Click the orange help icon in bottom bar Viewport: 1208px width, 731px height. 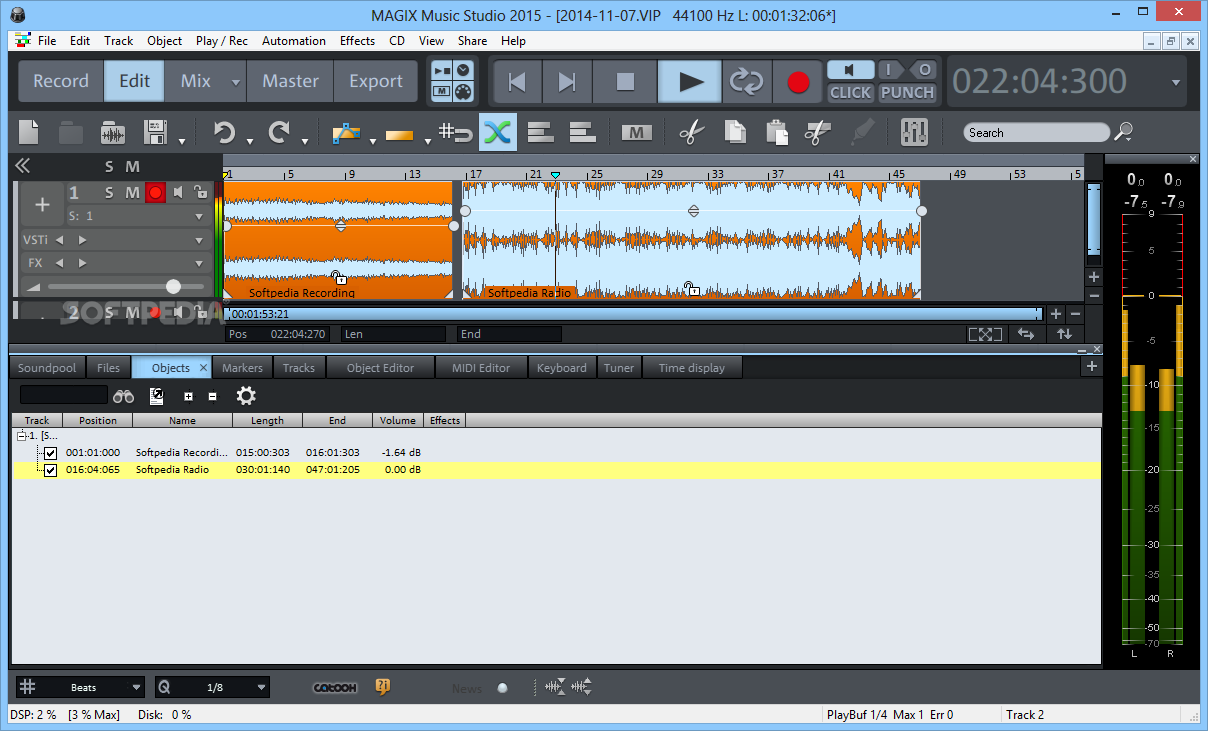click(x=382, y=686)
